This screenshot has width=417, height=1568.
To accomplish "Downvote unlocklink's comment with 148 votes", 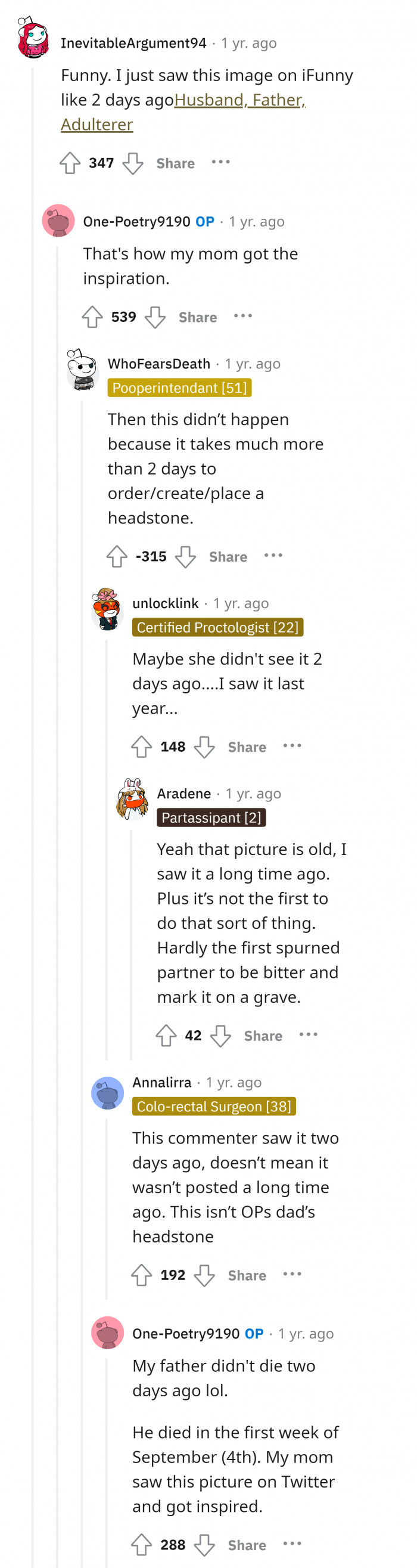I will click(x=205, y=747).
